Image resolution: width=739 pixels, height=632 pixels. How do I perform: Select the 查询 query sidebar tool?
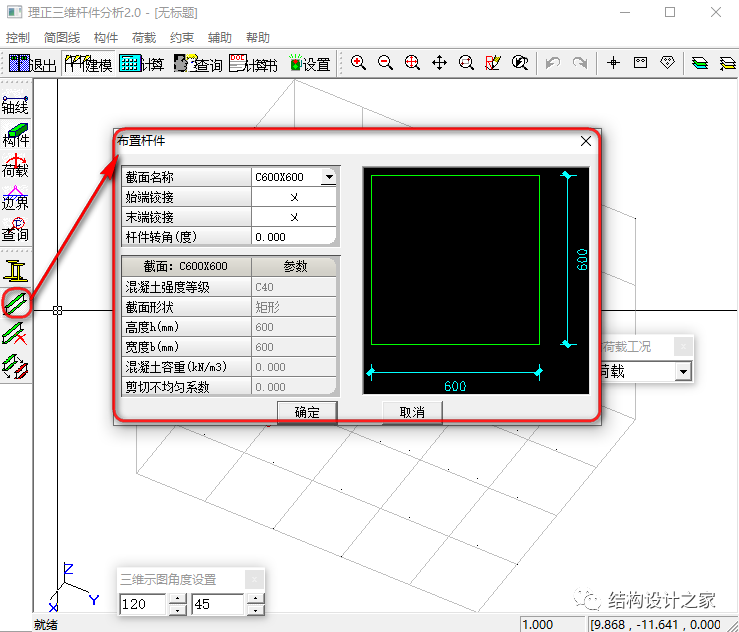(x=16, y=230)
